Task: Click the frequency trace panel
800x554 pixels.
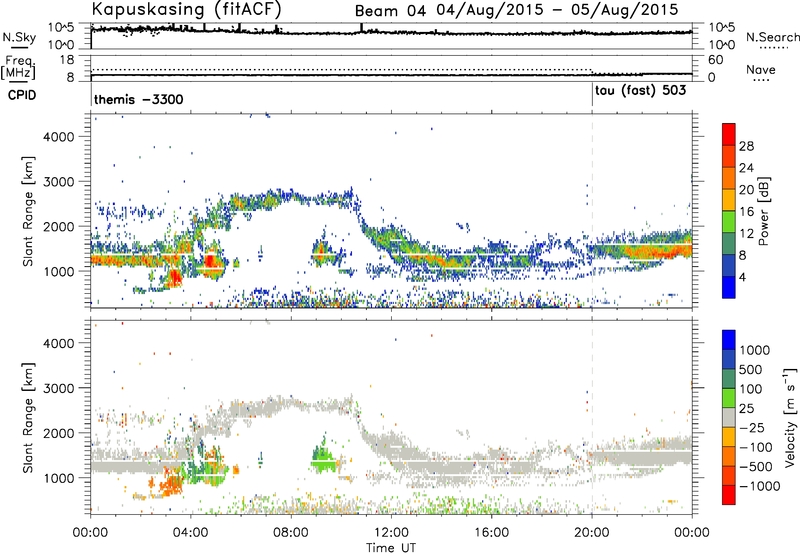Action: (391, 68)
